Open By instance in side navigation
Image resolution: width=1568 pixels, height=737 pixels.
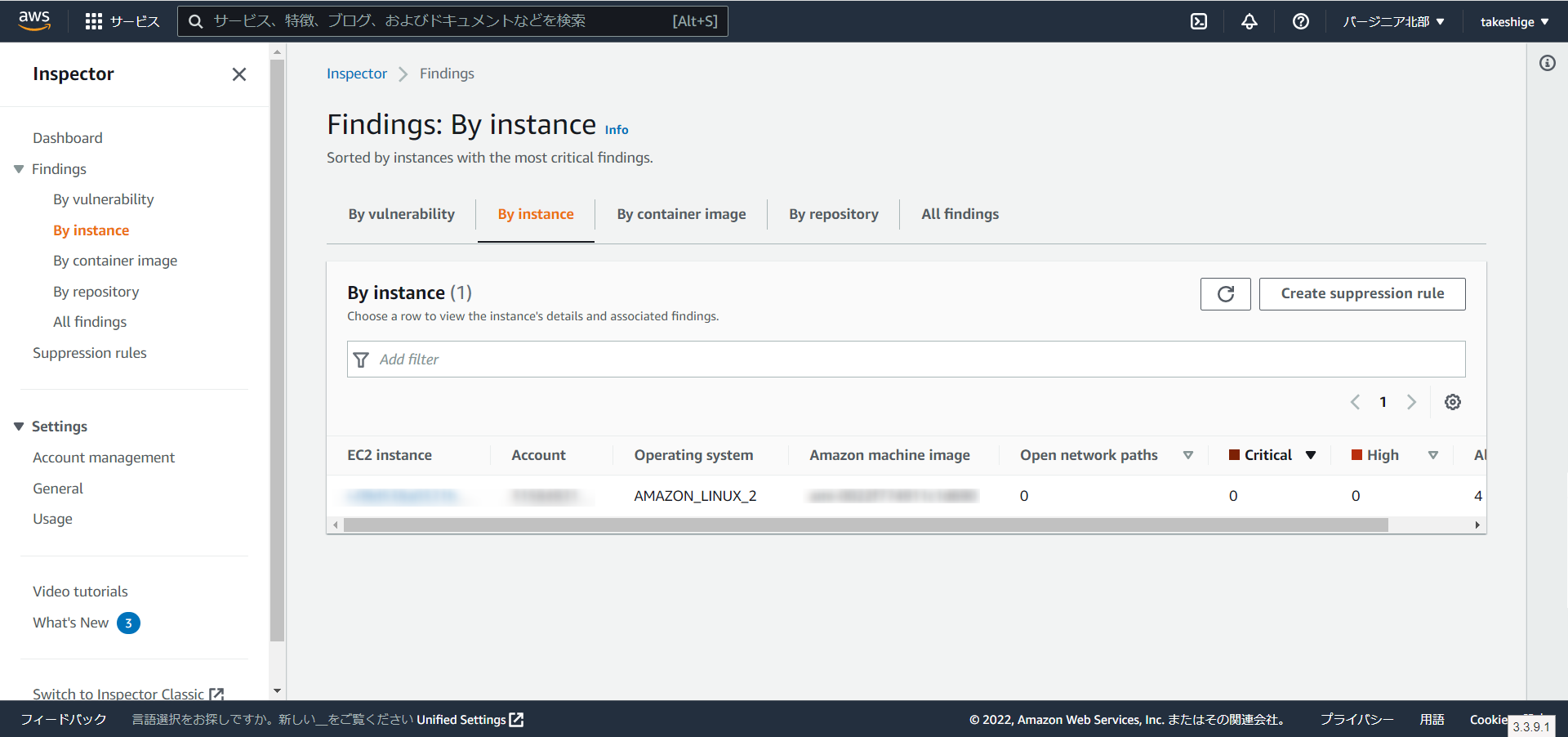click(x=91, y=230)
